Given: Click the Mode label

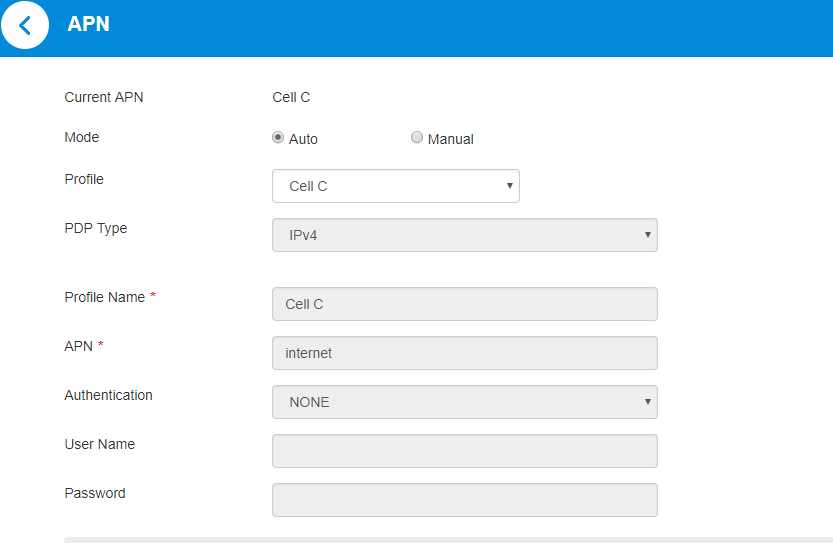Looking at the screenshot, I should pyautogui.click(x=82, y=137).
